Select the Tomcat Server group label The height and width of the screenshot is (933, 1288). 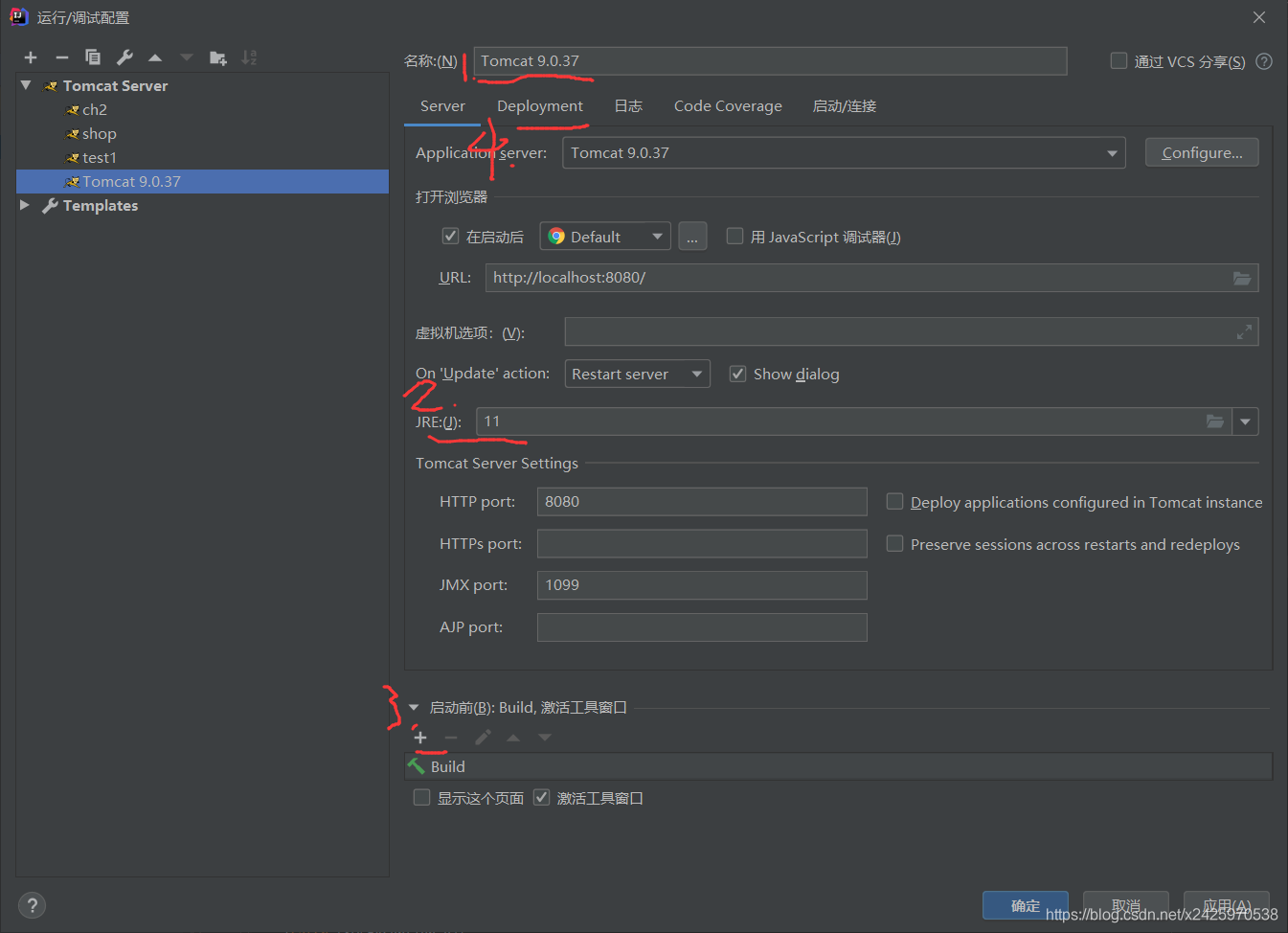[115, 85]
